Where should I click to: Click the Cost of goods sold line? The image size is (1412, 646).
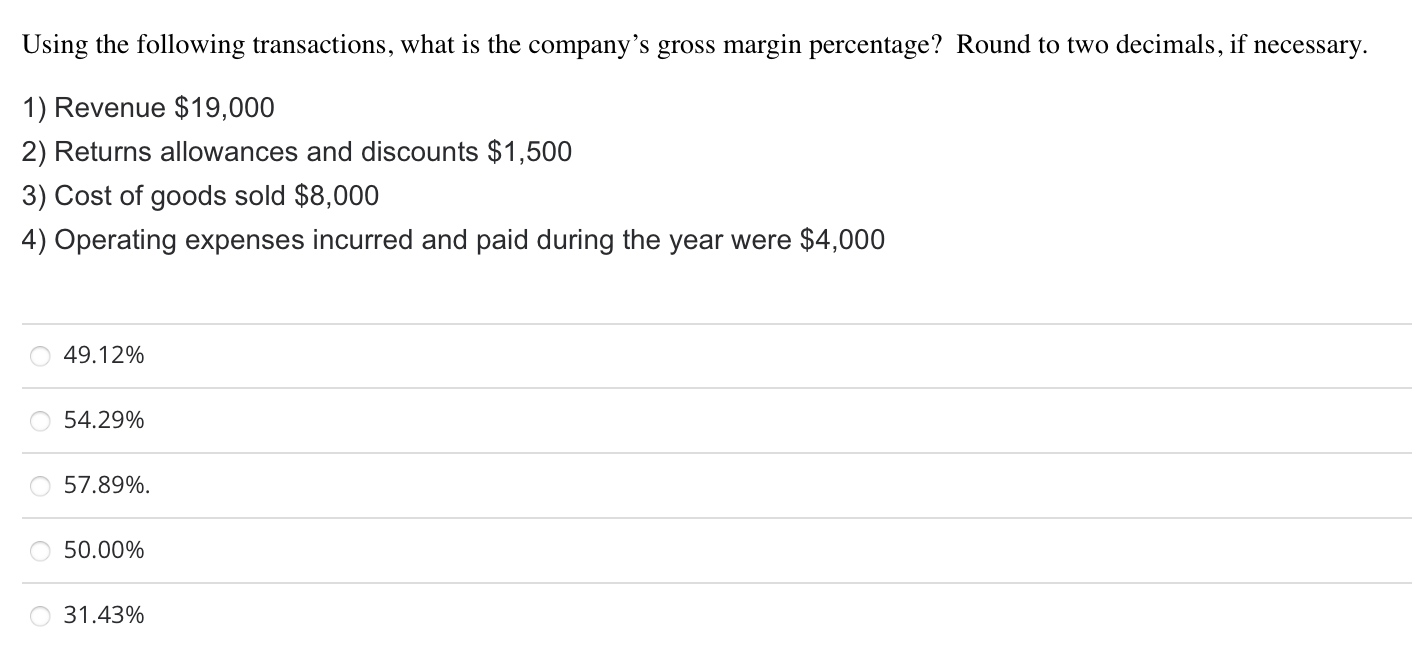pos(200,196)
